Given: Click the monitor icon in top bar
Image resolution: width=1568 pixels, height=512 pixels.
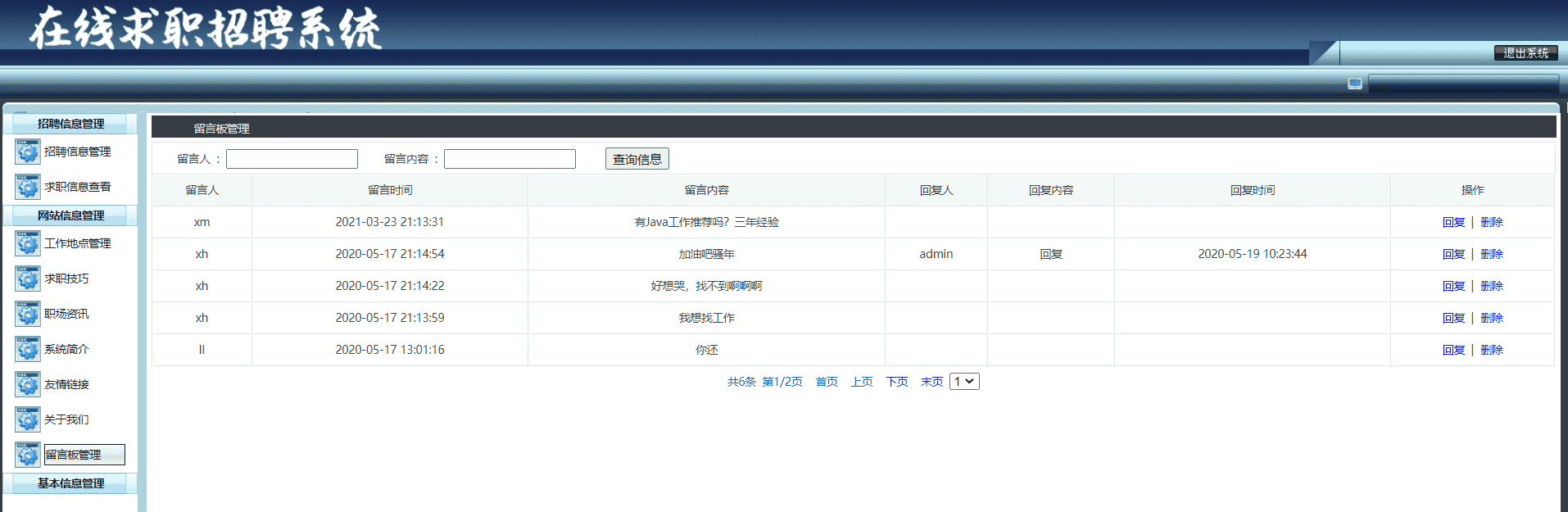Looking at the screenshot, I should [1355, 84].
